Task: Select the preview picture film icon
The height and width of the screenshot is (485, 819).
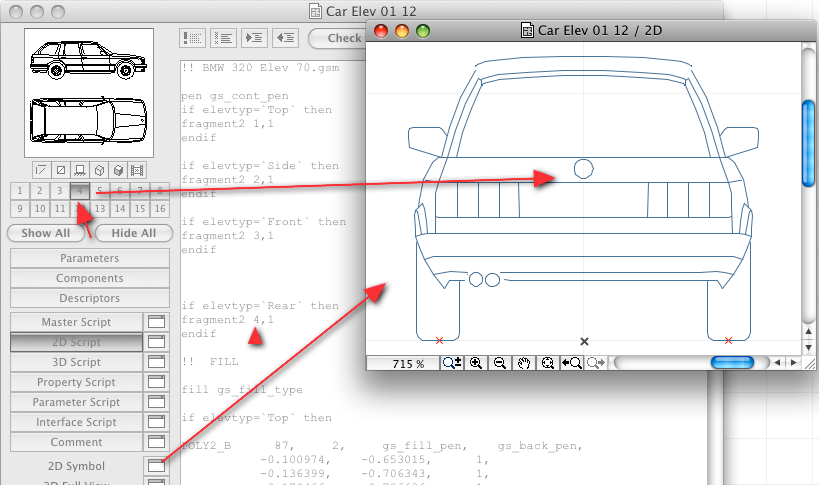Action: pos(137,170)
